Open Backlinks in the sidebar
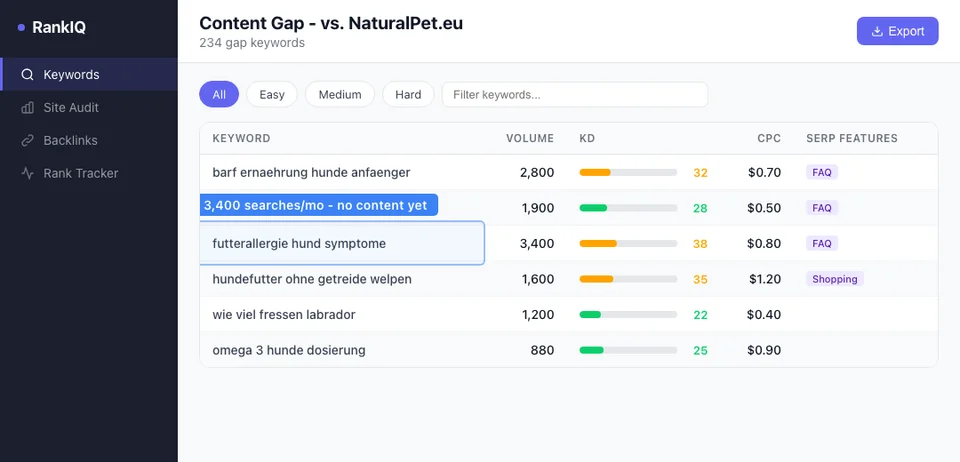The width and height of the screenshot is (960, 462). tap(89, 141)
